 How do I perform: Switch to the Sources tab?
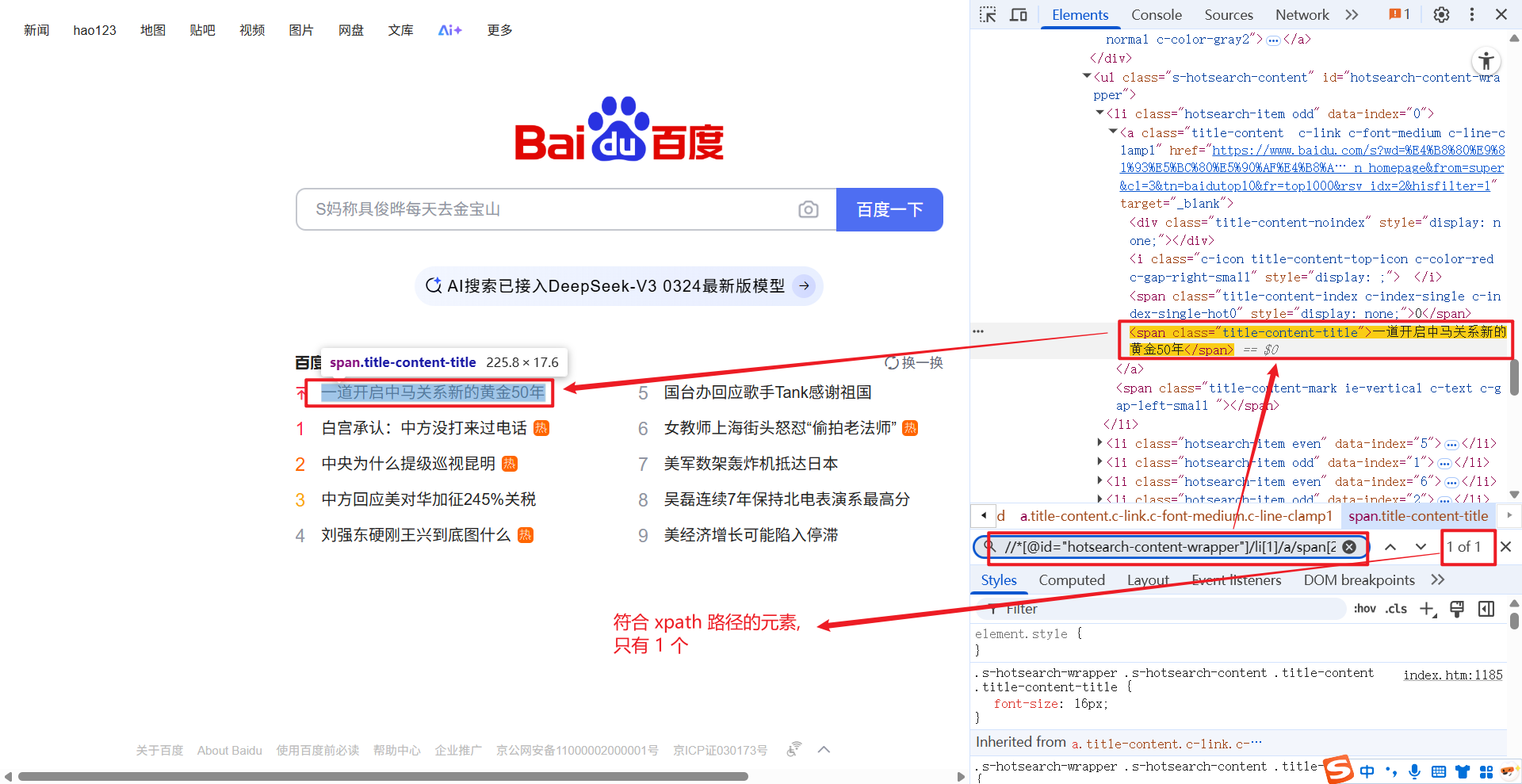[x=1229, y=14]
